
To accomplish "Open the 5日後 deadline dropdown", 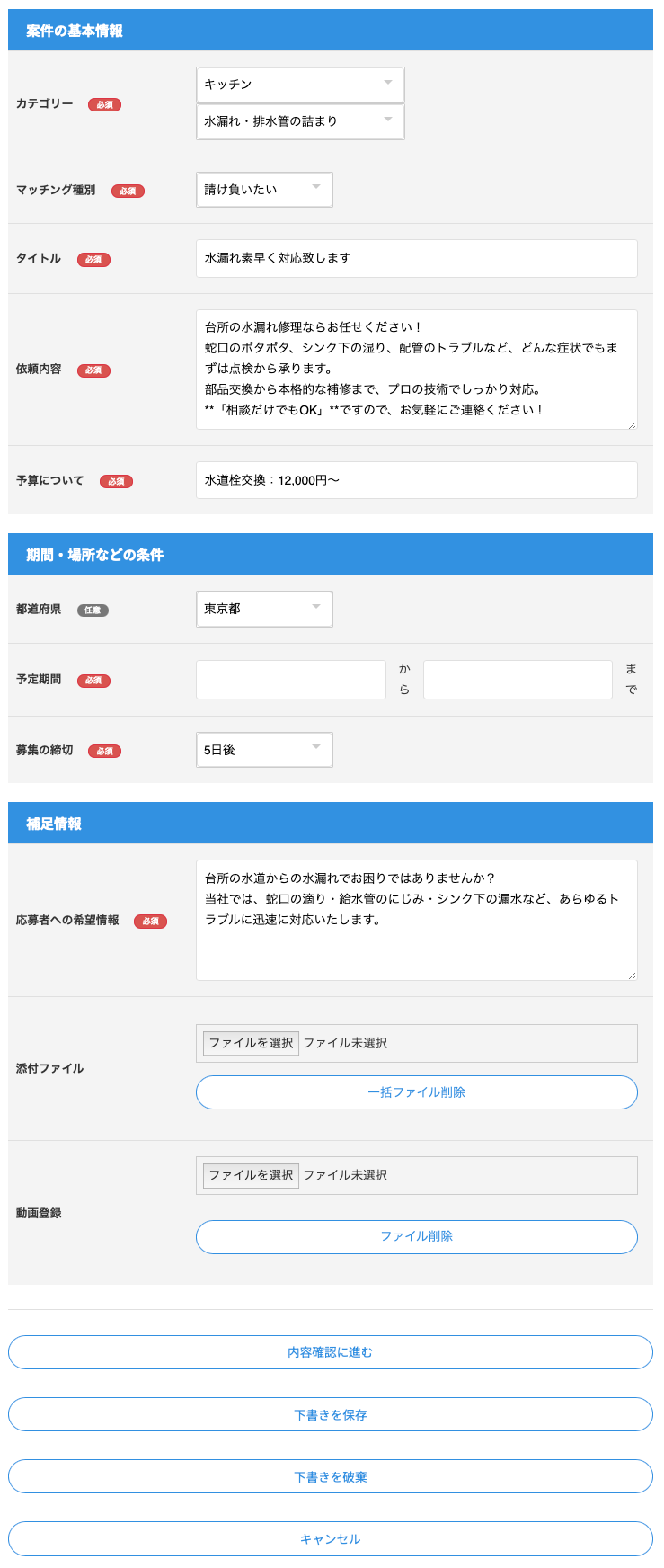I will 263,750.
